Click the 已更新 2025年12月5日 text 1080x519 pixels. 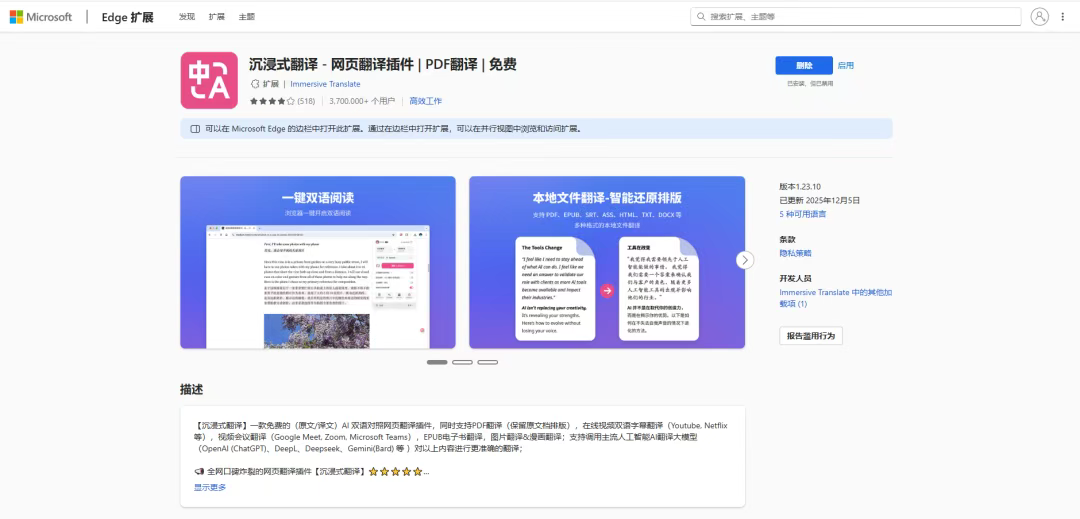820,200
